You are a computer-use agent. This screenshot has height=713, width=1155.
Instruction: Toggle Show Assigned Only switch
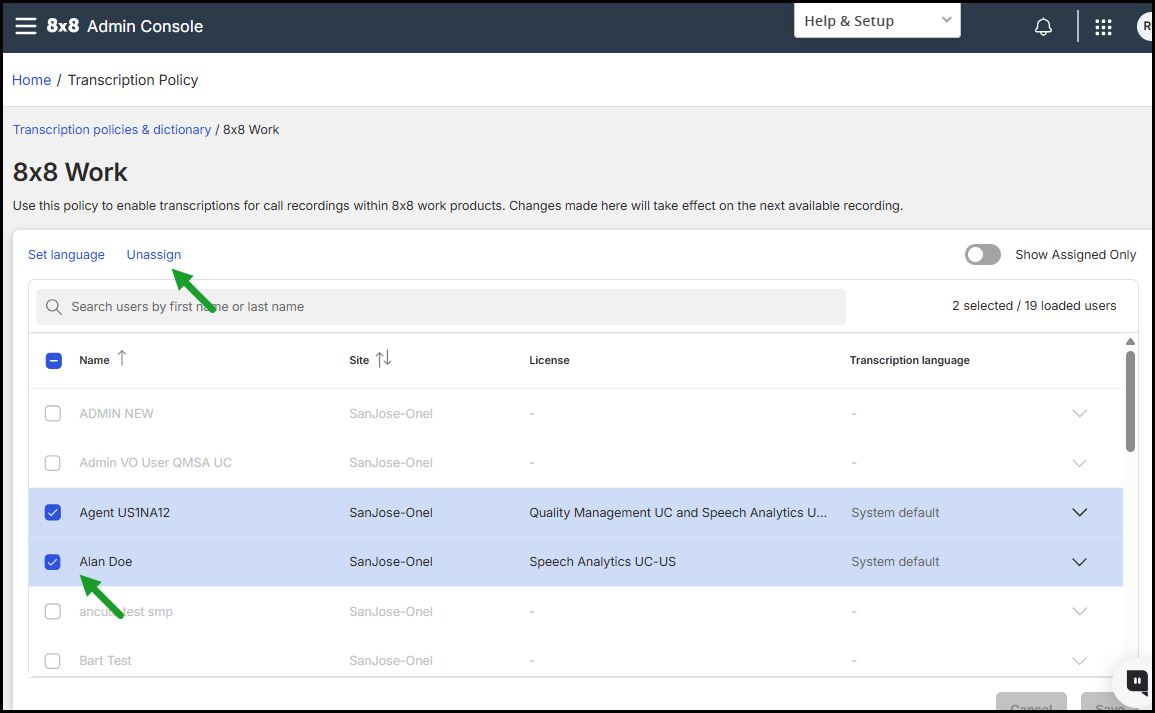click(983, 255)
